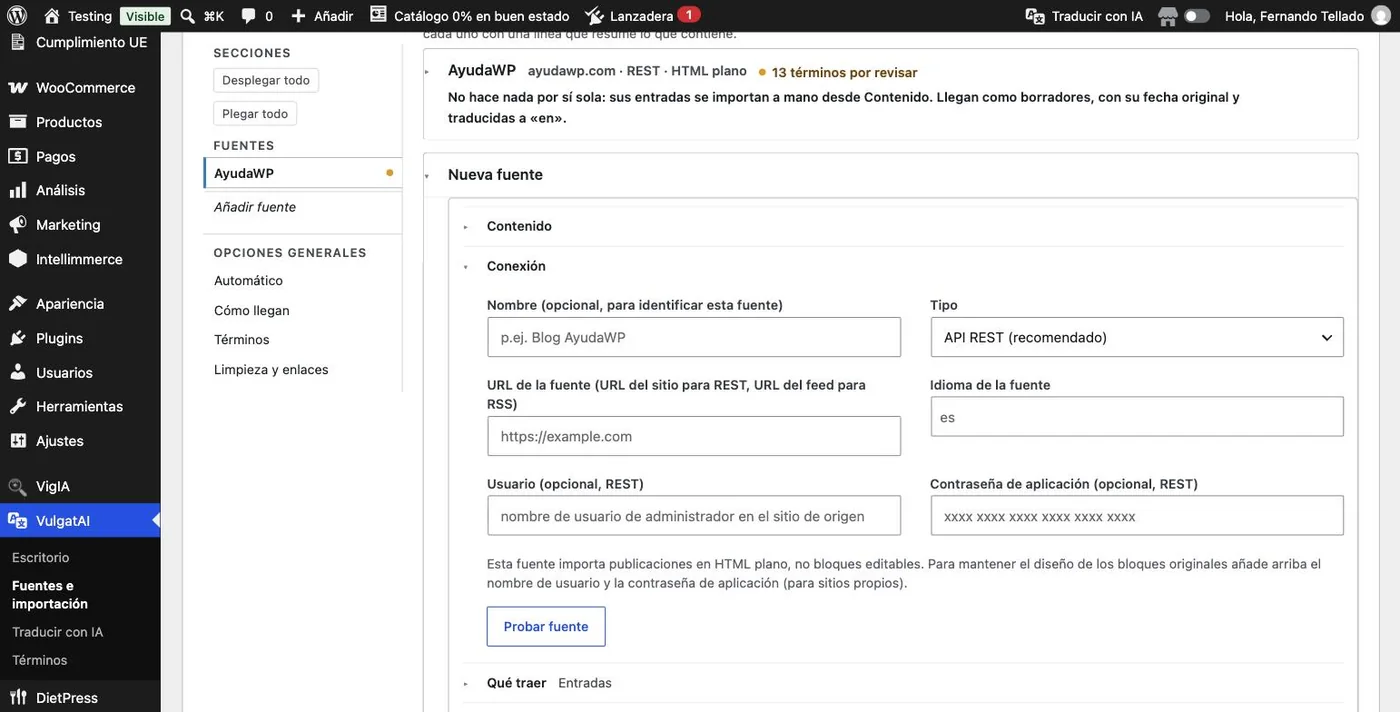Click the Lanzadera rocket icon
This screenshot has height=712, width=1400.
[594, 16]
